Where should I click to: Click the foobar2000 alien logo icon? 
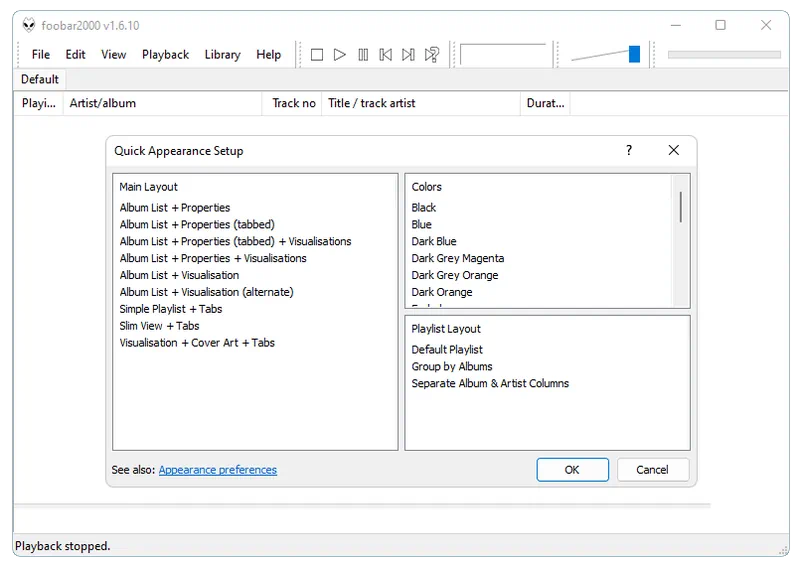point(29,25)
